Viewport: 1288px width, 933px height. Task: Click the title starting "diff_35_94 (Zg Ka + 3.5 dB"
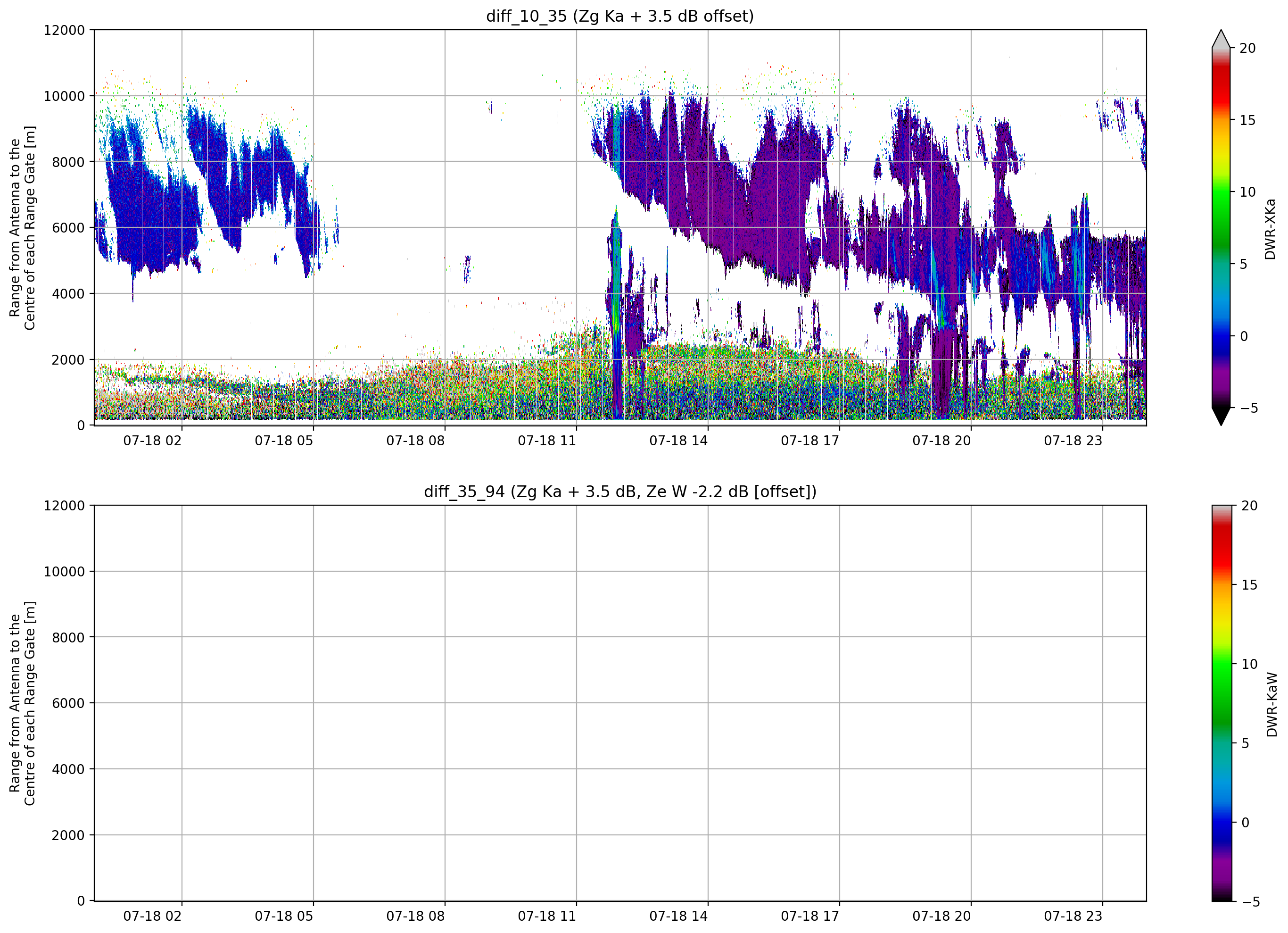[619, 491]
